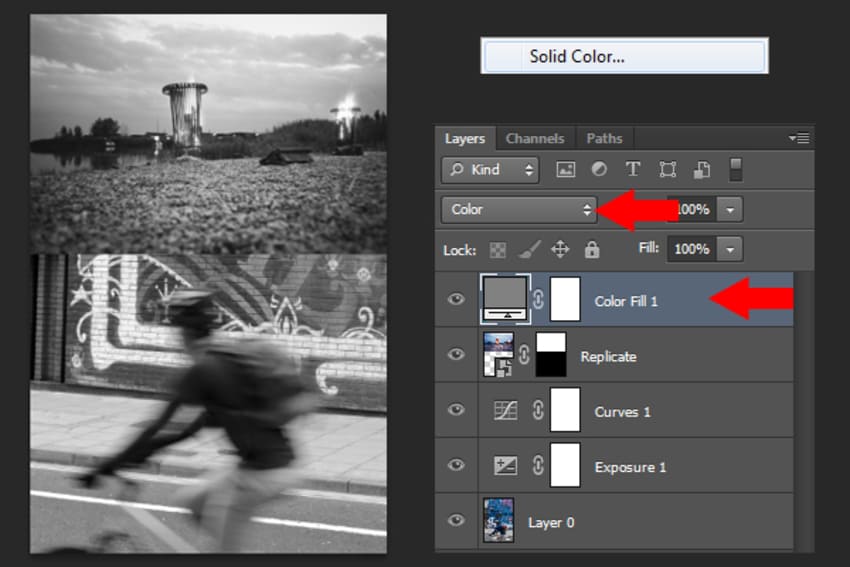850x567 pixels.
Task: Open the Opacity slider dropdown arrow
Action: [x=730, y=210]
